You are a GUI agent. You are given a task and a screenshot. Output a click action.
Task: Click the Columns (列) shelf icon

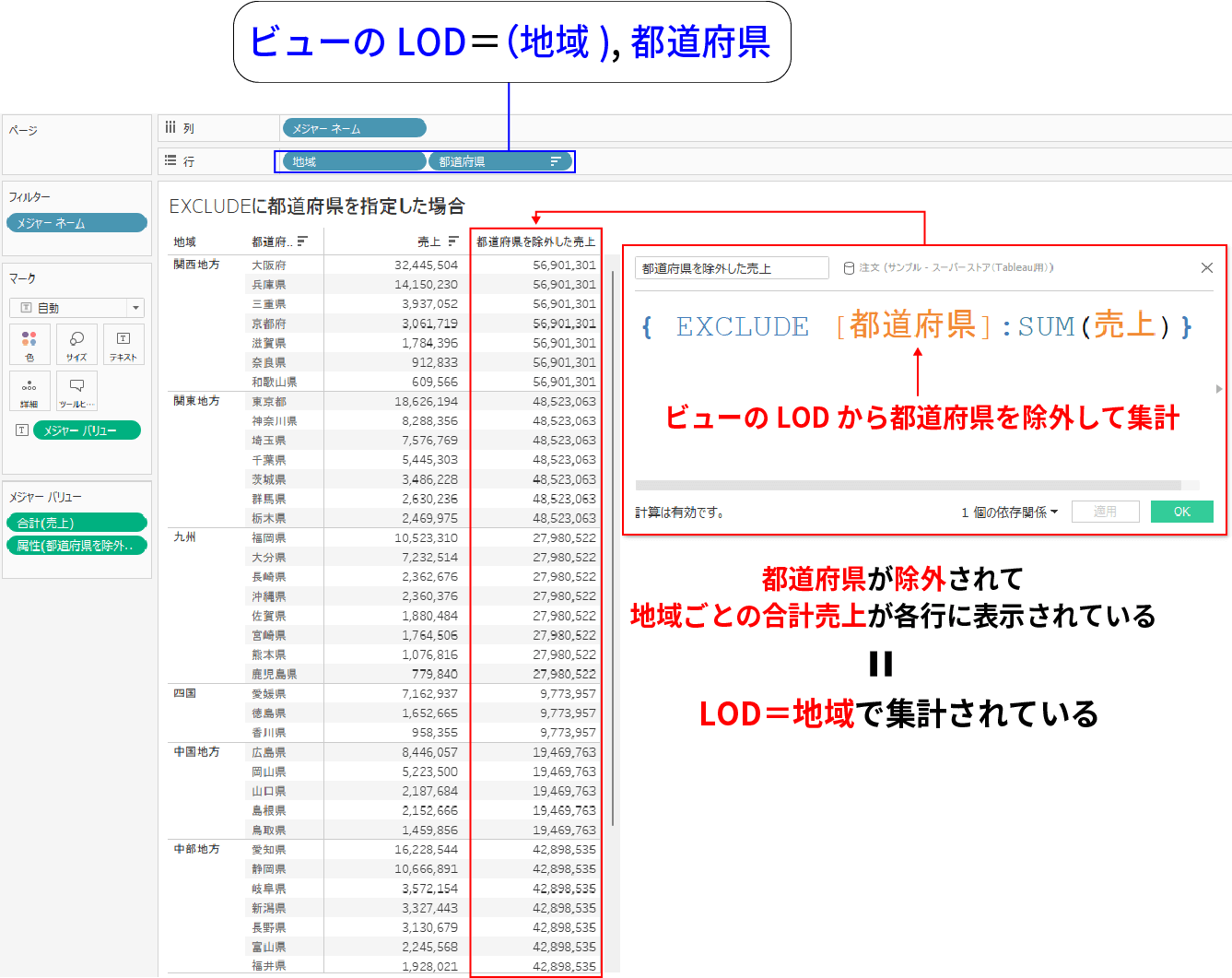[x=172, y=127]
